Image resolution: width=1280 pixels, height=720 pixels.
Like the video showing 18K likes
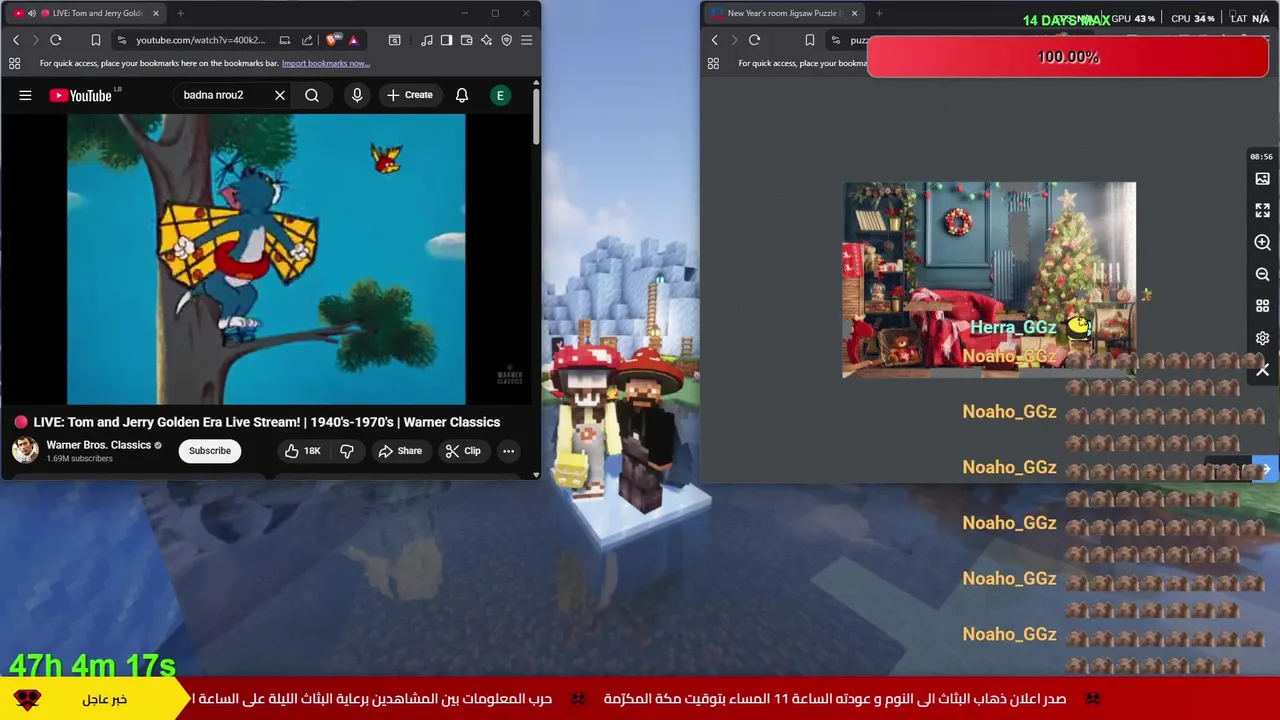(302, 451)
